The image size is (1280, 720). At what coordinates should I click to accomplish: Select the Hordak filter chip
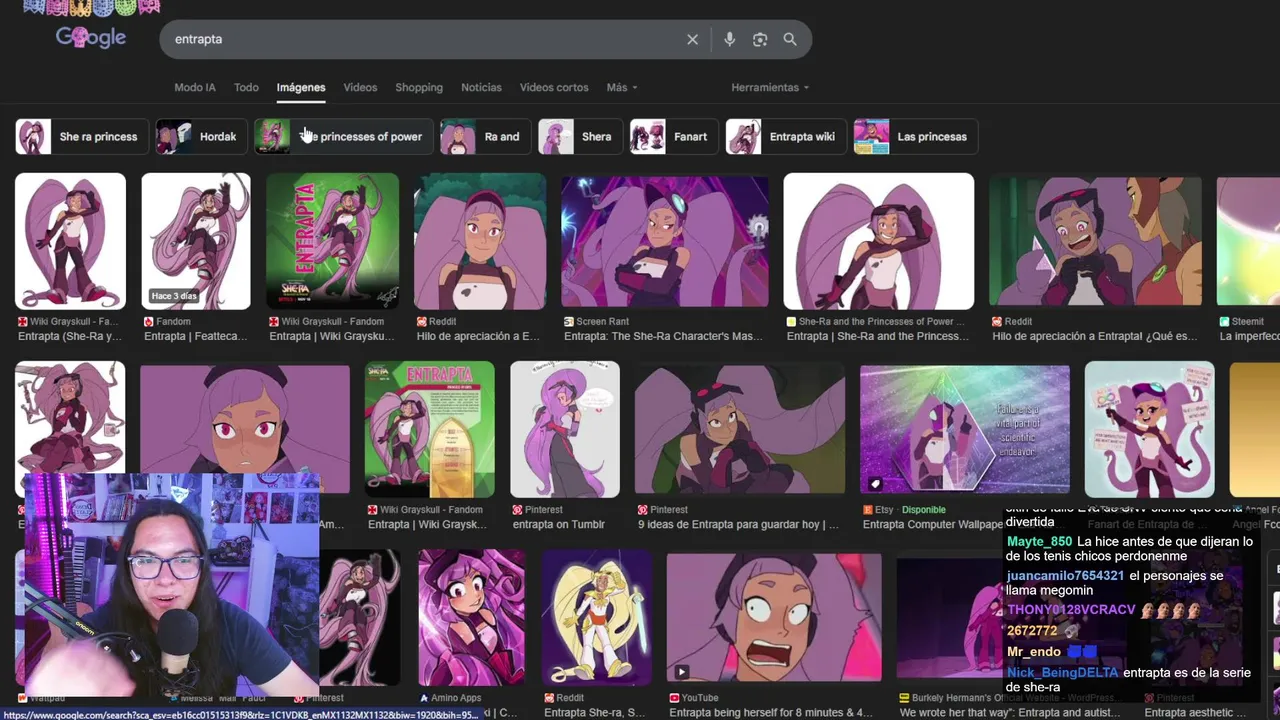pos(201,136)
